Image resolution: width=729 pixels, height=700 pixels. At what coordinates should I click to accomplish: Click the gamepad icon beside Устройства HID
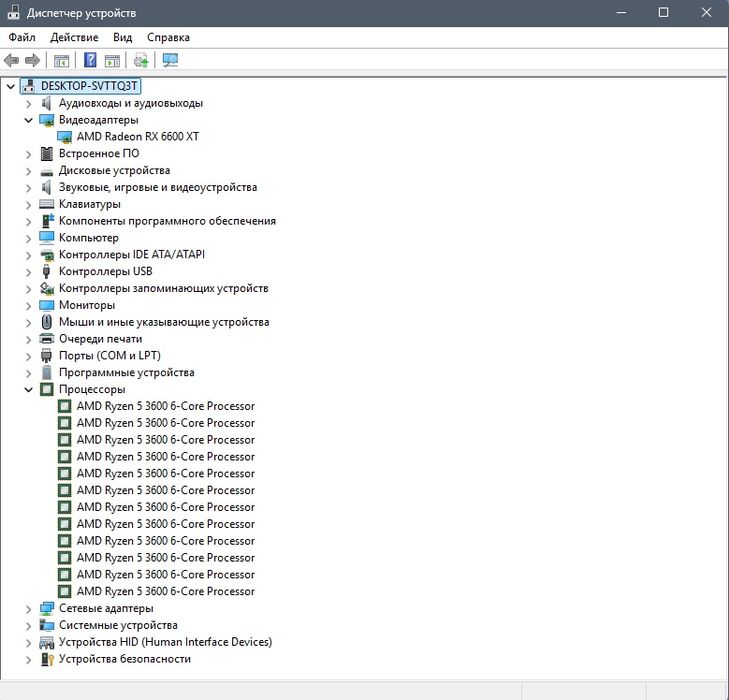(x=46, y=642)
